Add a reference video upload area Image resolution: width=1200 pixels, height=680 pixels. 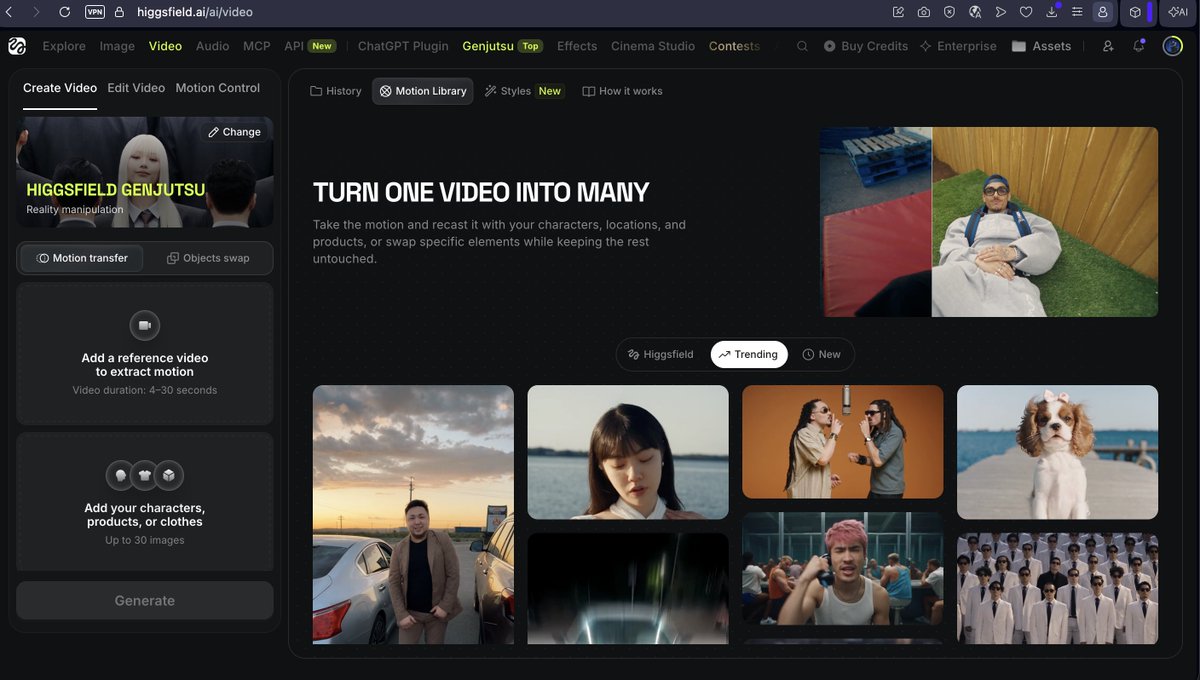coord(145,354)
